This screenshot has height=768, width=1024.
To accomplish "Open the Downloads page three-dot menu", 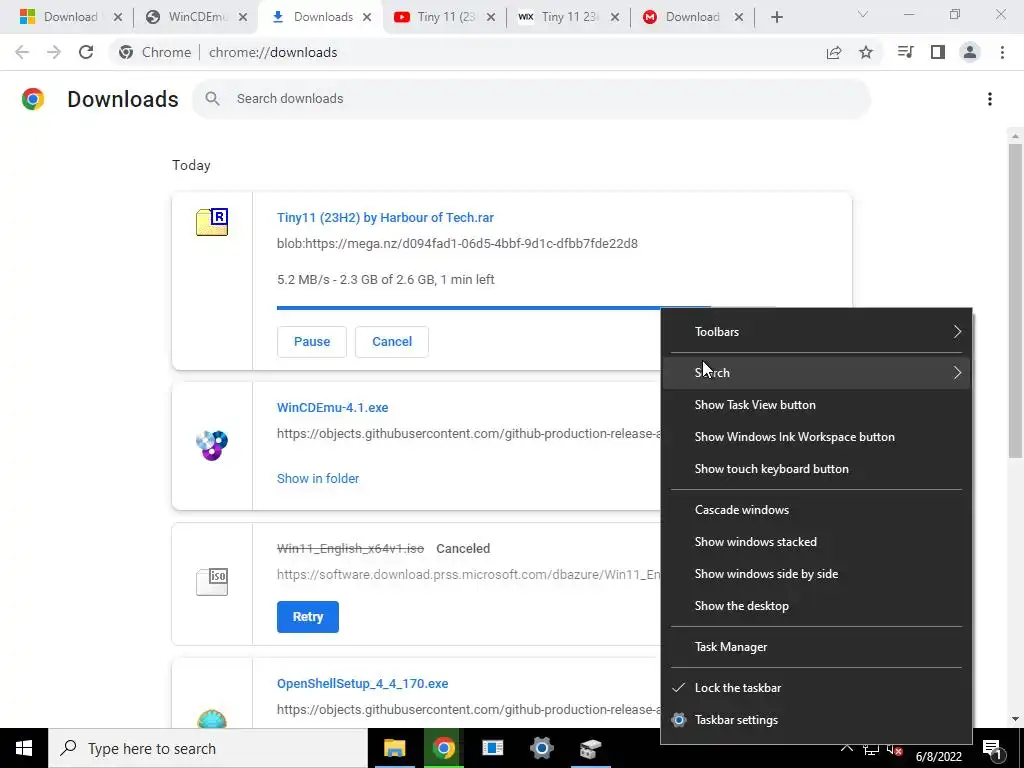I will coord(990,99).
